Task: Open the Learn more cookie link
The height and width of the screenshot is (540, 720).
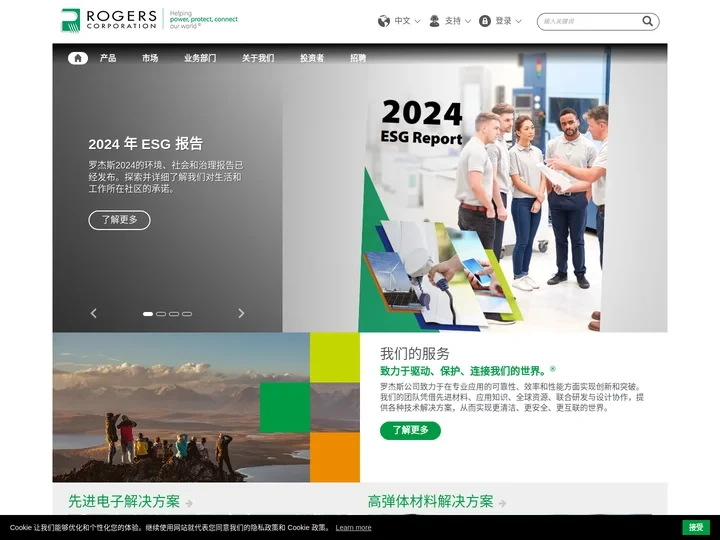Action: 354,528
